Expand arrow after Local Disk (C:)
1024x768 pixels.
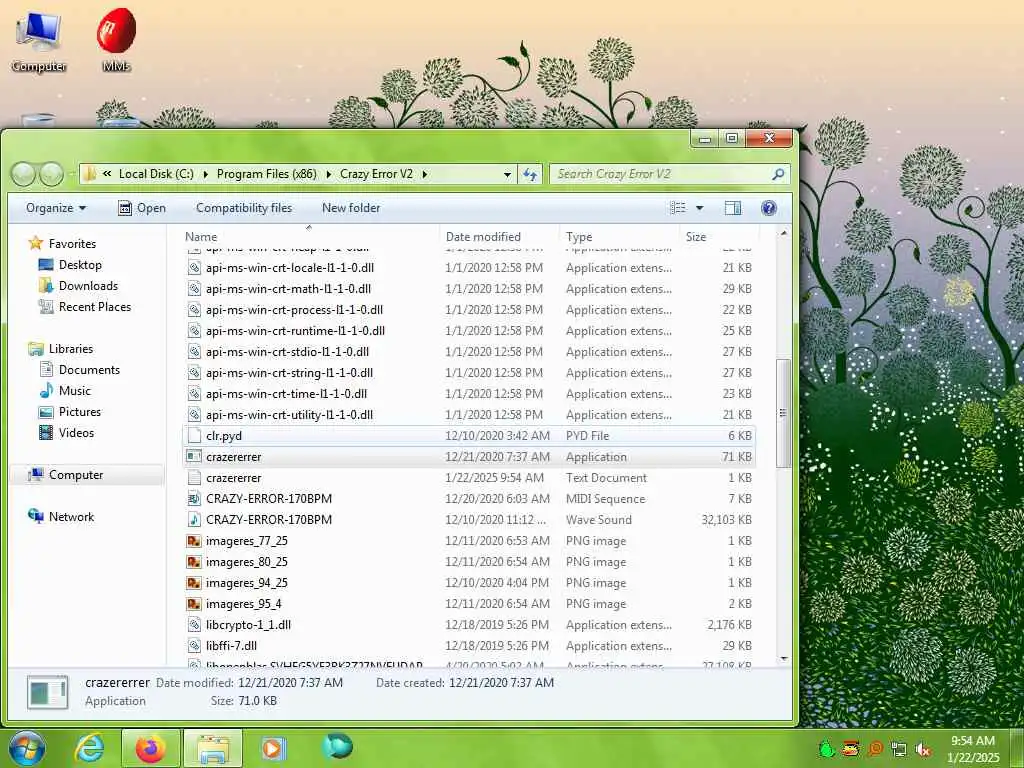tap(205, 174)
